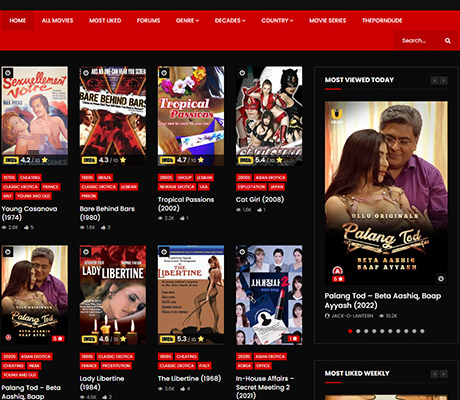Expand the Country dropdown menu

click(x=277, y=20)
